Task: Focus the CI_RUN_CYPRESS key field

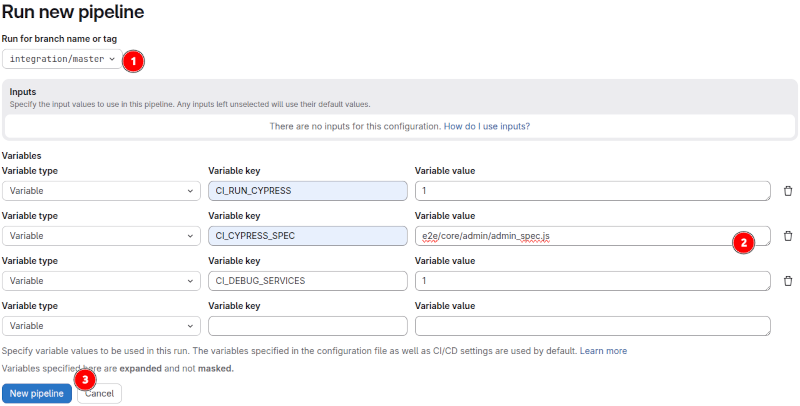Action: click(308, 191)
